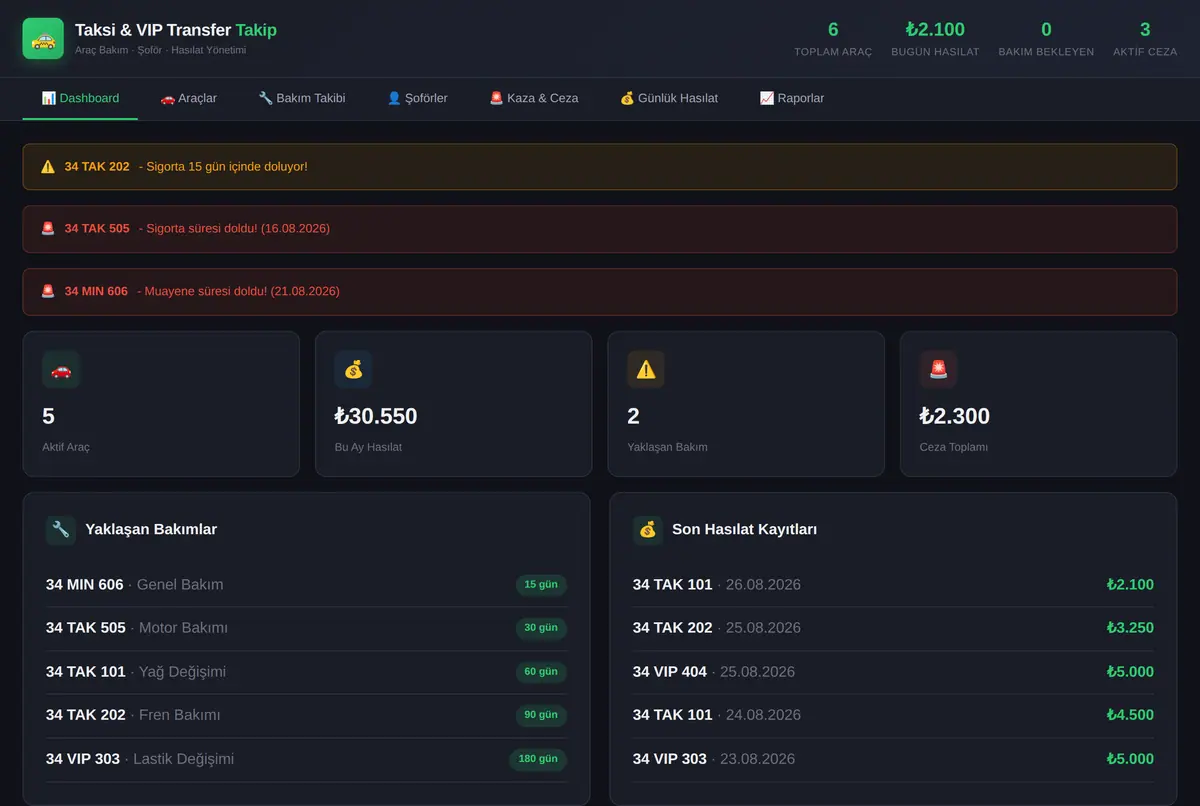1200x806 pixels.
Task: Click the wrench icon beside Yaklaşan Bakımlar
Action: click(x=61, y=530)
